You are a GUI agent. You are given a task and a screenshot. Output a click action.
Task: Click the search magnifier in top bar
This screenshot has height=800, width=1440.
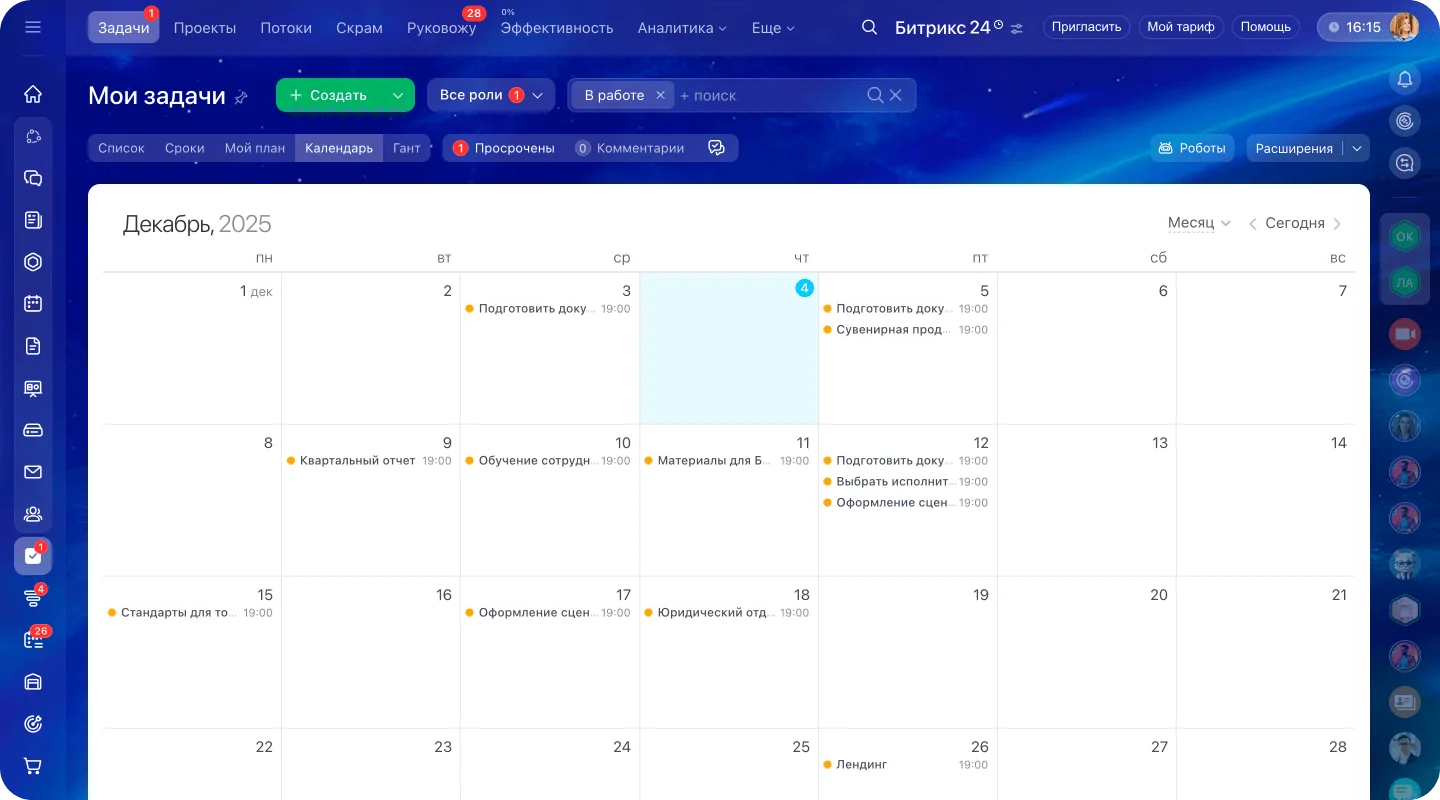[869, 28]
